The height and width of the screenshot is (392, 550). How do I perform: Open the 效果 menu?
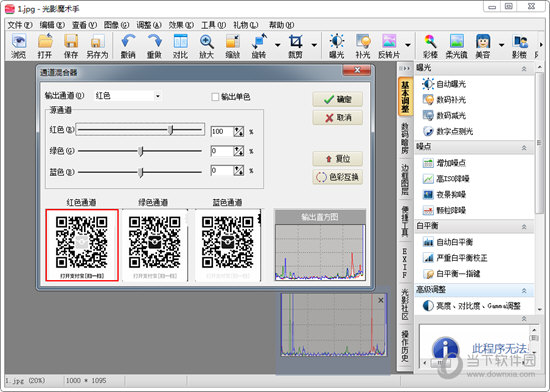(x=181, y=25)
